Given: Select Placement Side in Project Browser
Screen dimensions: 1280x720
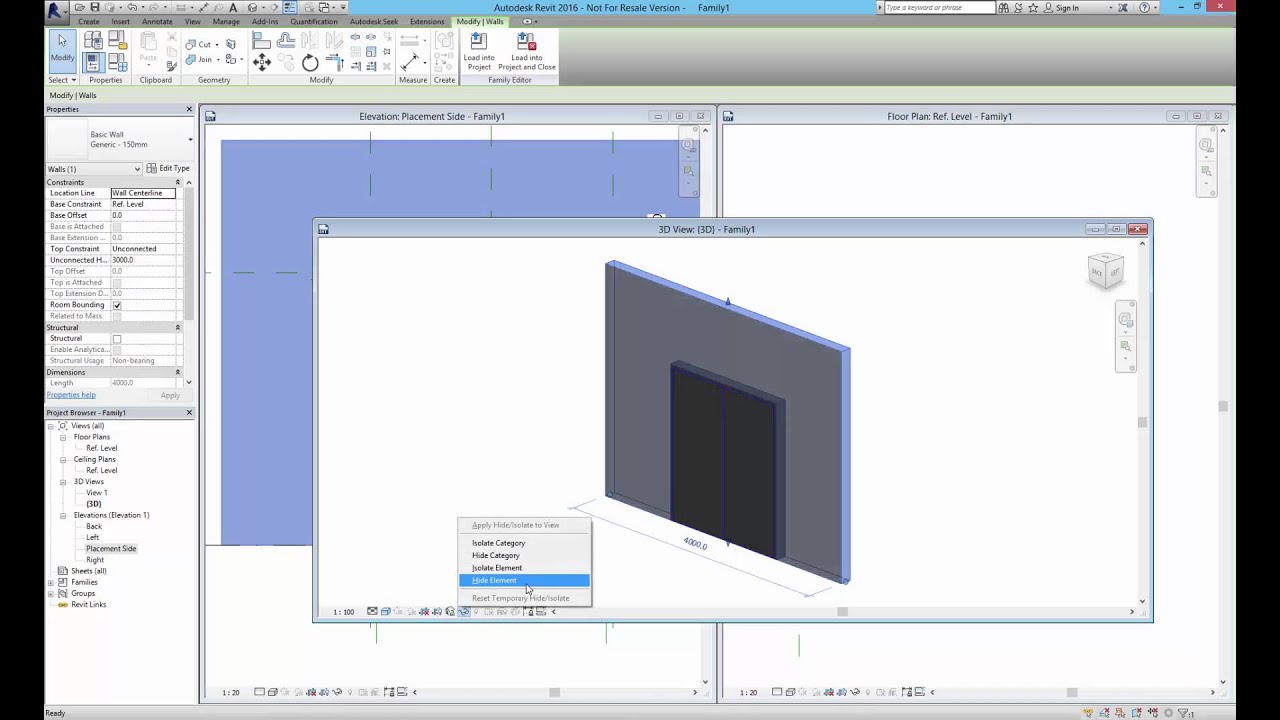Looking at the screenshot, I should (111, 549).
